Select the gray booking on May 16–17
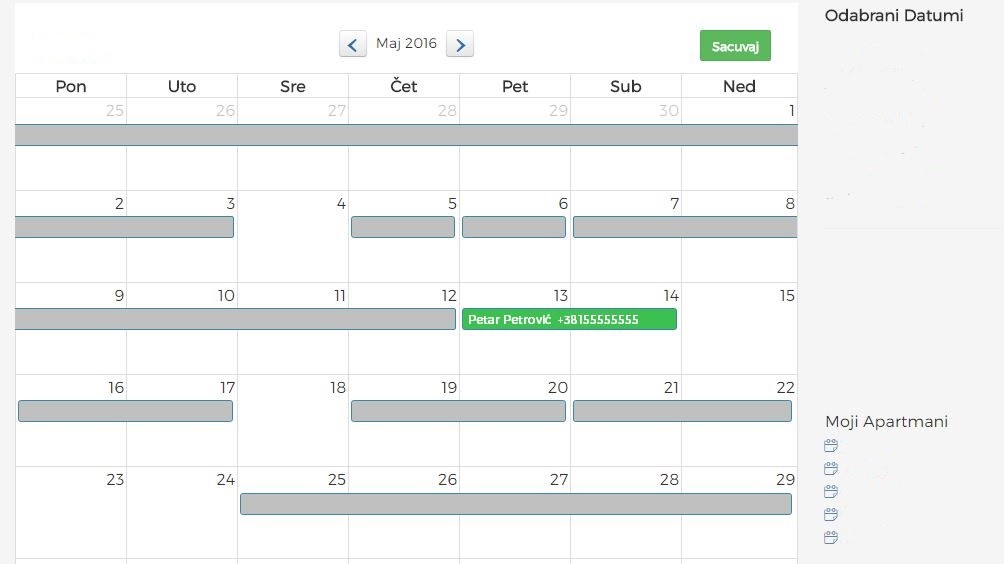The height and width of the screenshot is (564, 1004). 125,411
